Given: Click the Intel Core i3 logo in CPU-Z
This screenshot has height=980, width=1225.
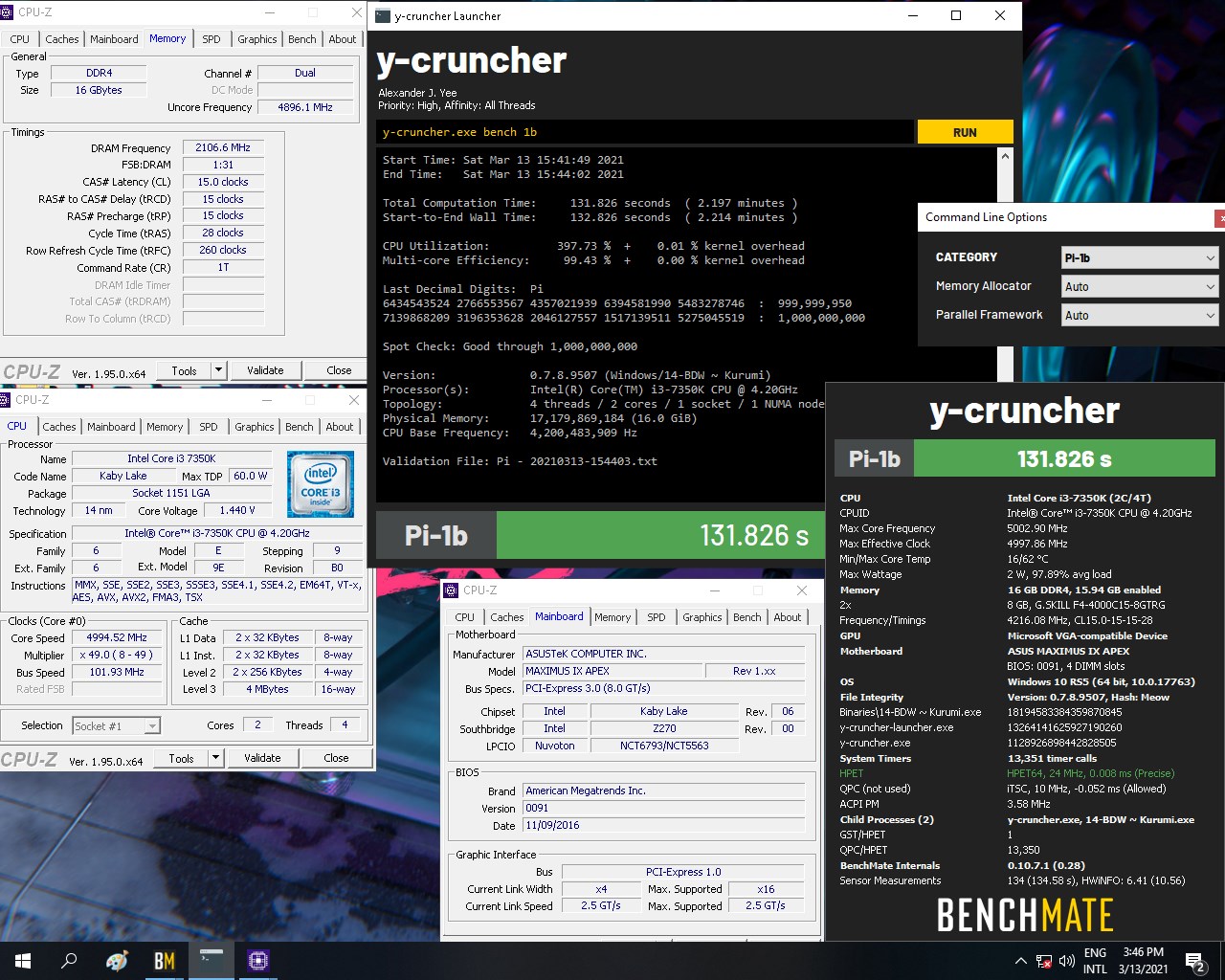Looking at the screenshot, I should 321,484.
